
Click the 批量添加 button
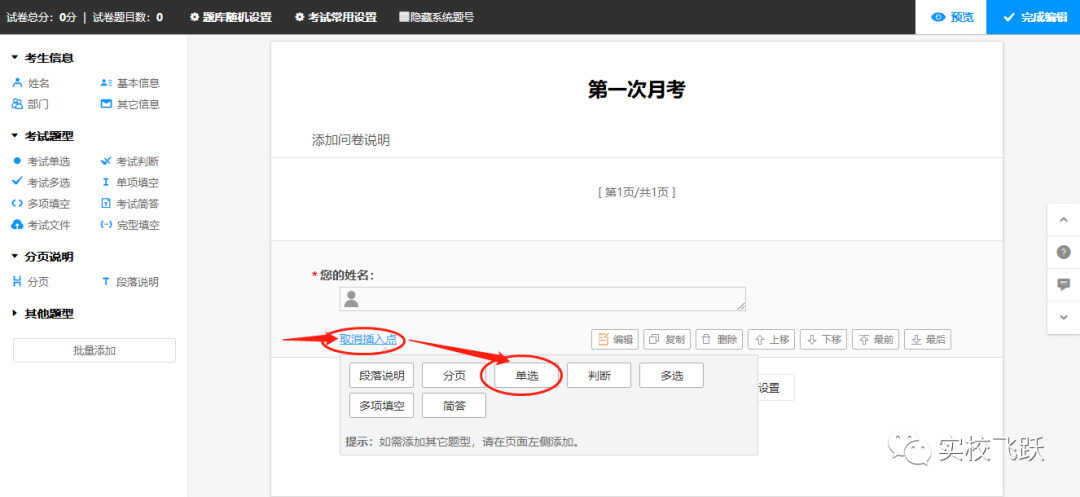[94, 350]
